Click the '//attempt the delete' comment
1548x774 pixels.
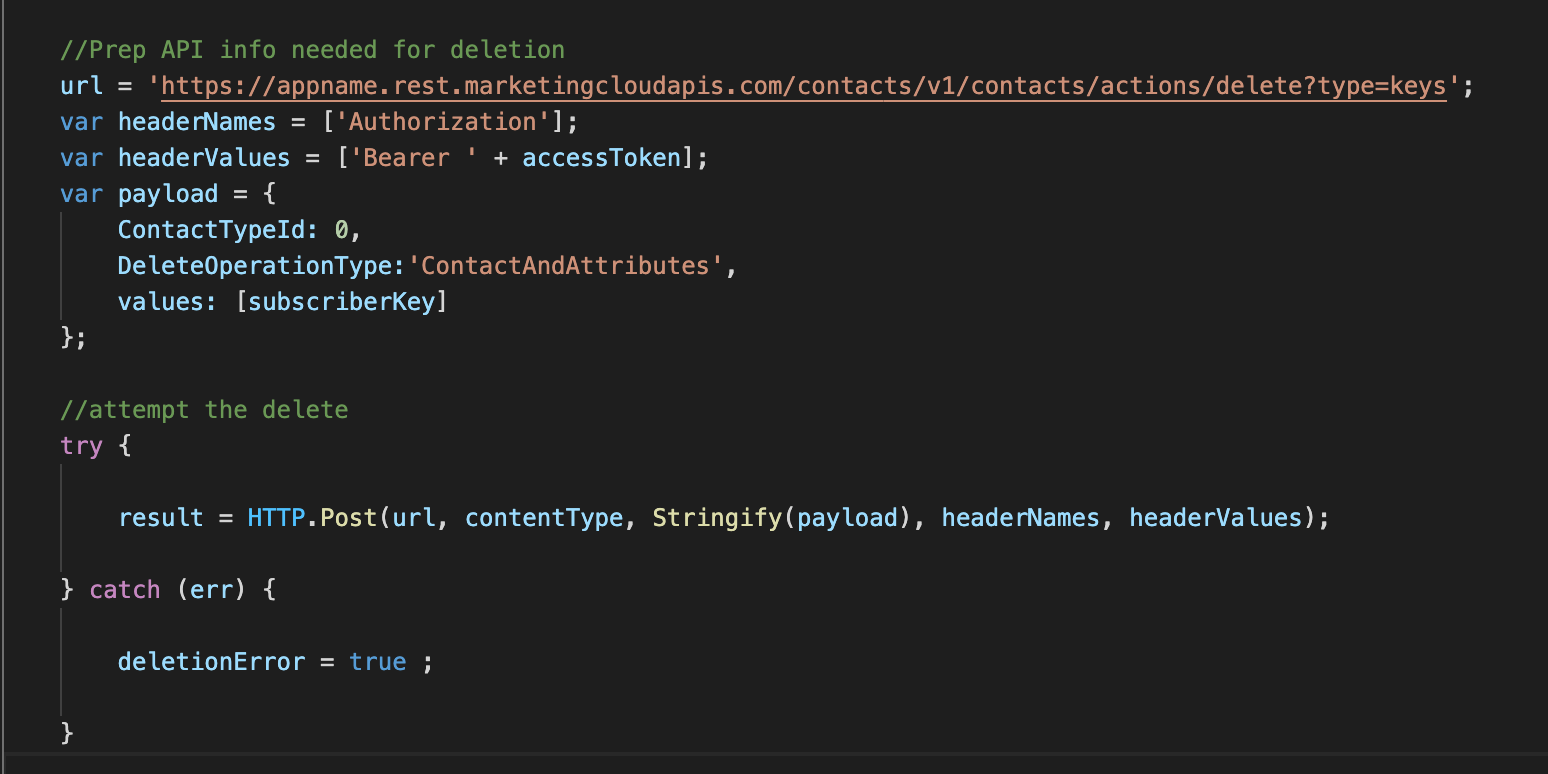[204, 410]
